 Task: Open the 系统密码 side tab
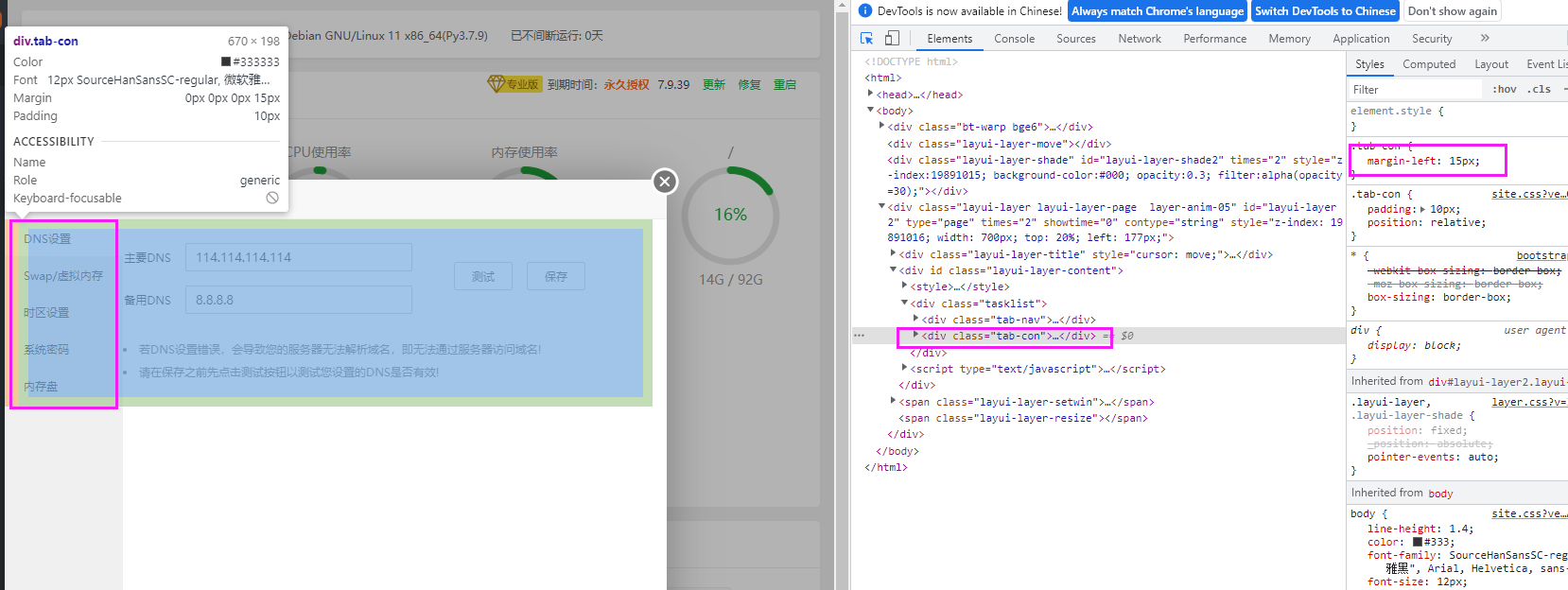click(x=46, y=350)
